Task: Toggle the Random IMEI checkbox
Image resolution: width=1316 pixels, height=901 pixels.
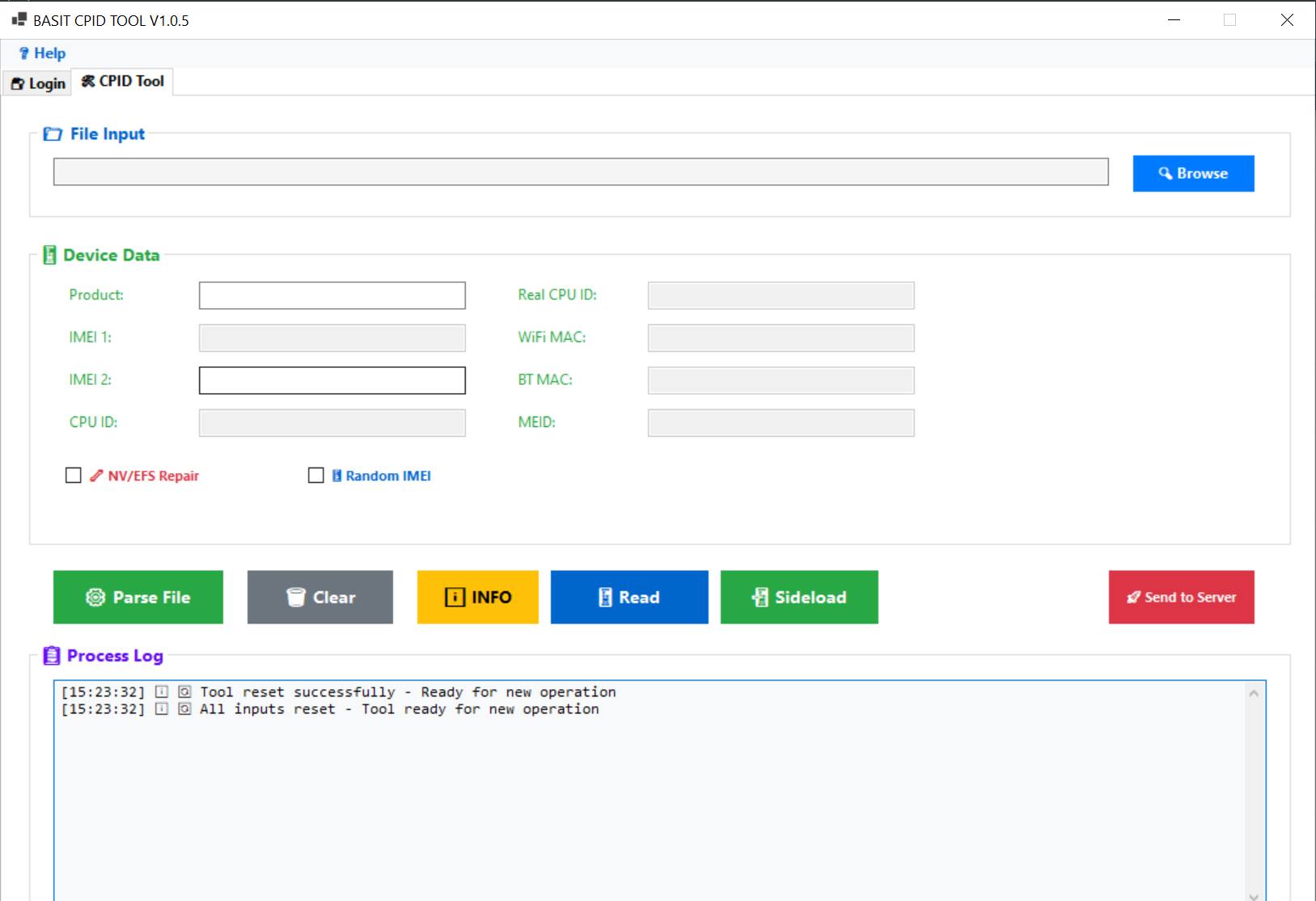Action: tap(316, 476)
